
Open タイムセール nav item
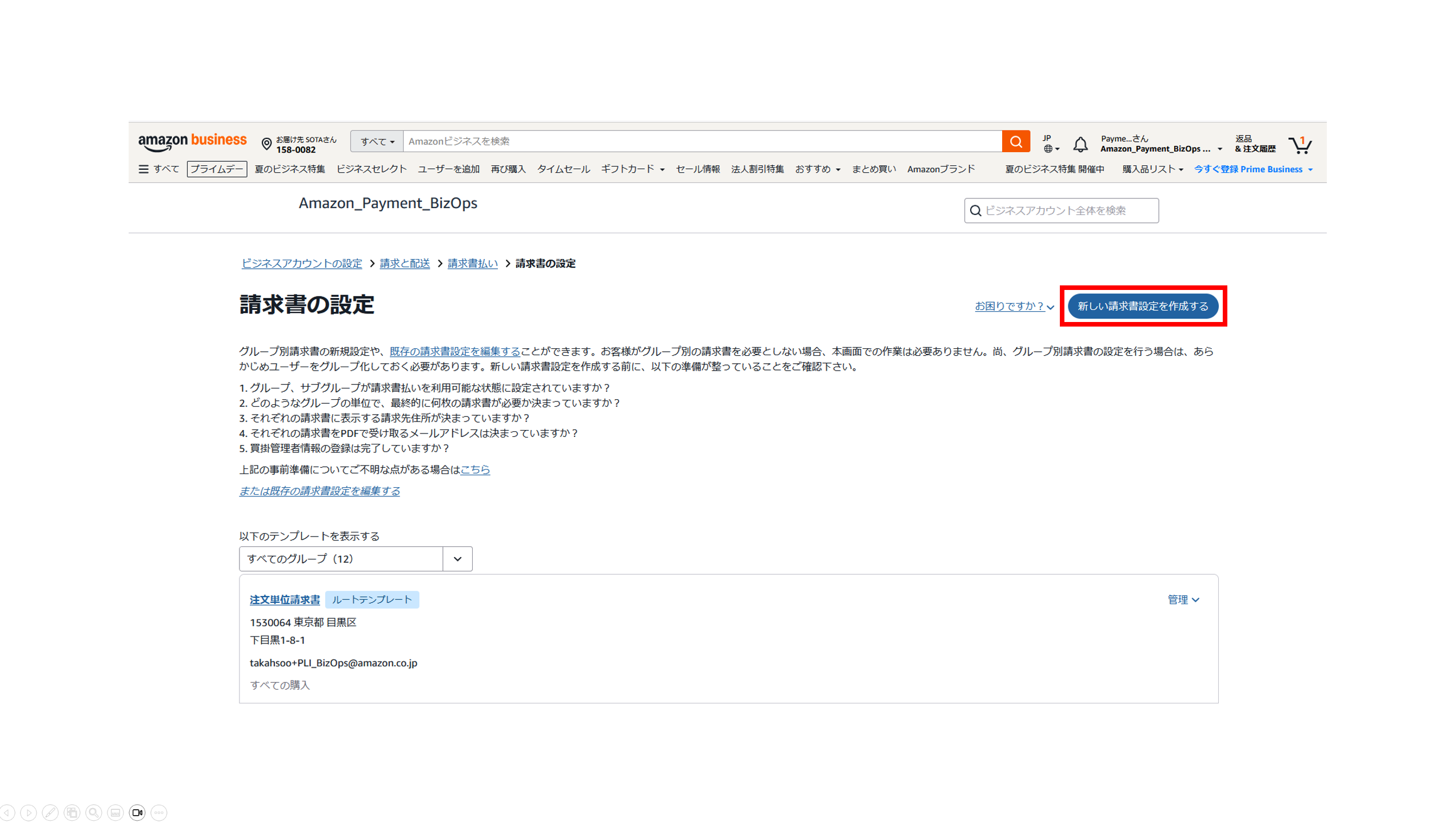(x=563, y=169)
